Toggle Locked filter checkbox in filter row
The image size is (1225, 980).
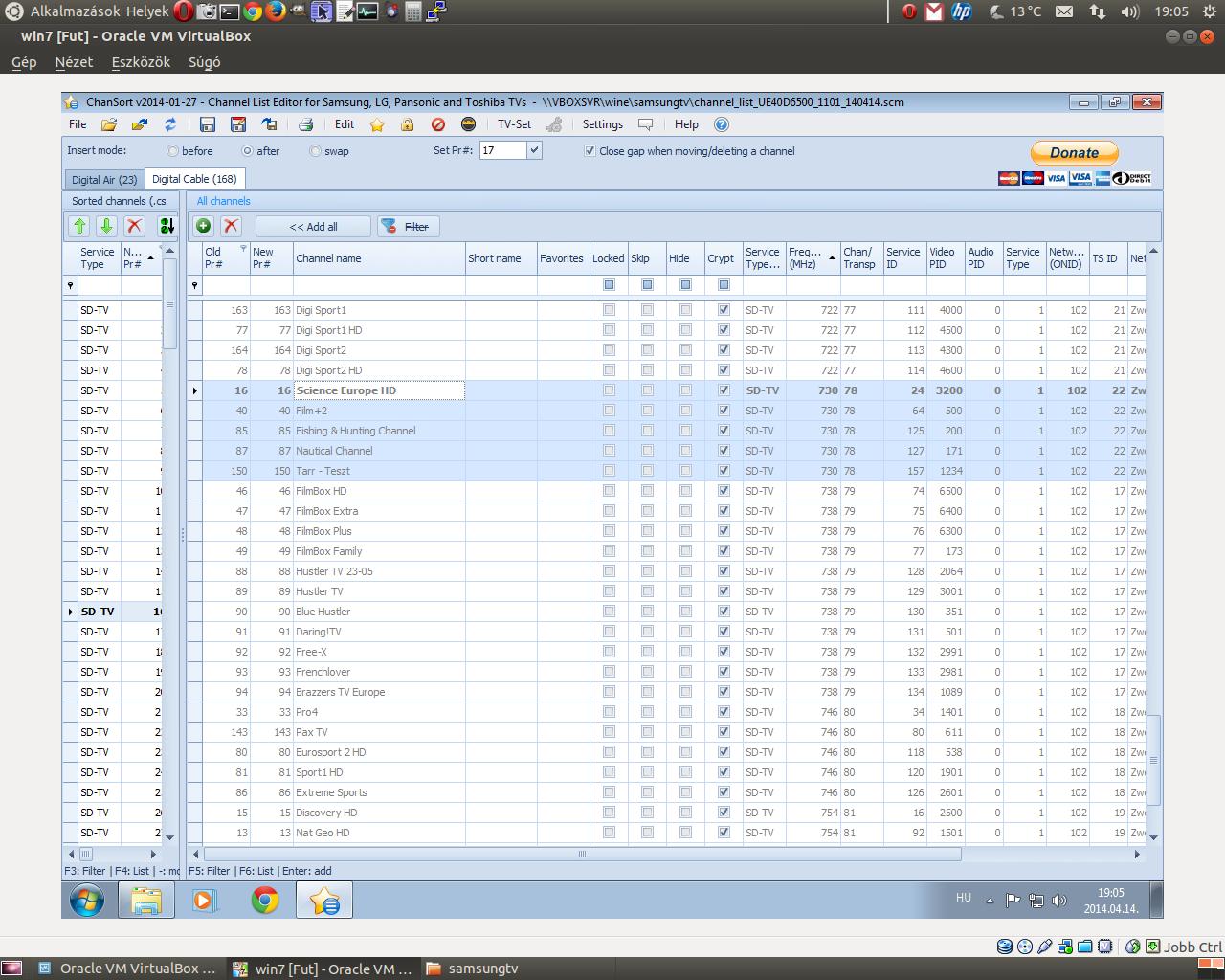coord(609,285)
